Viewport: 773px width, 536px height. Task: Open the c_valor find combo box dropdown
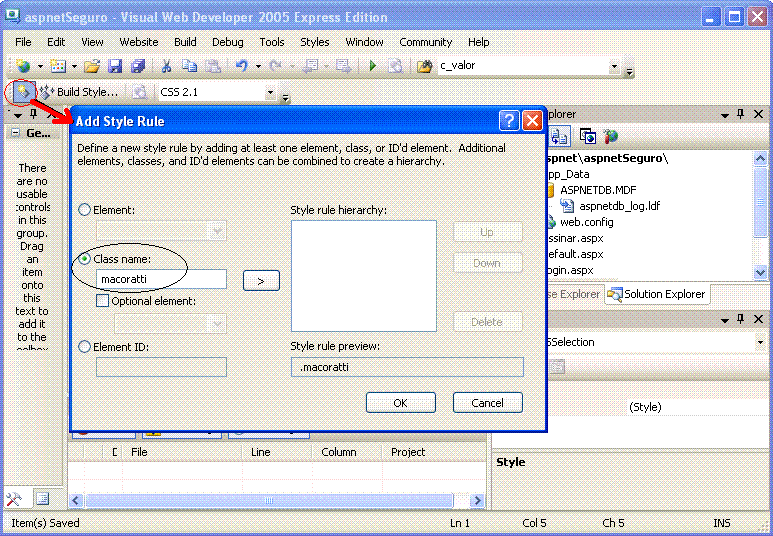click(614, 66)
